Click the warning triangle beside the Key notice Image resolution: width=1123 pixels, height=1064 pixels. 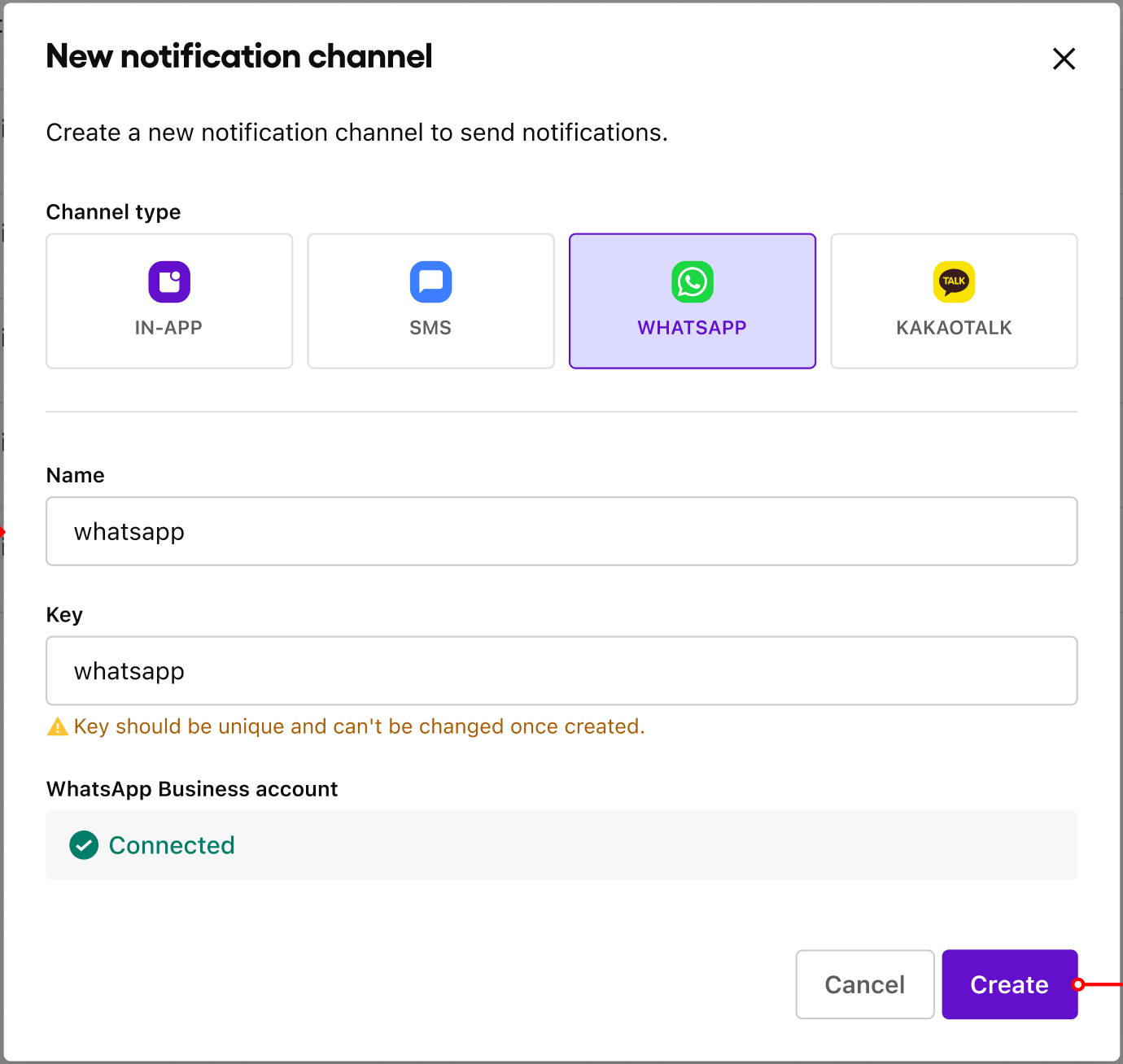[57, 726]
